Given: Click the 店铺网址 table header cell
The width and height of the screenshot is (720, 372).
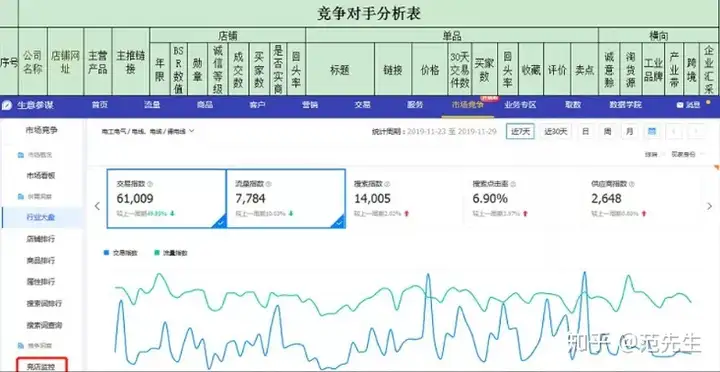Looking at the screenshot, I should (65, 62).
